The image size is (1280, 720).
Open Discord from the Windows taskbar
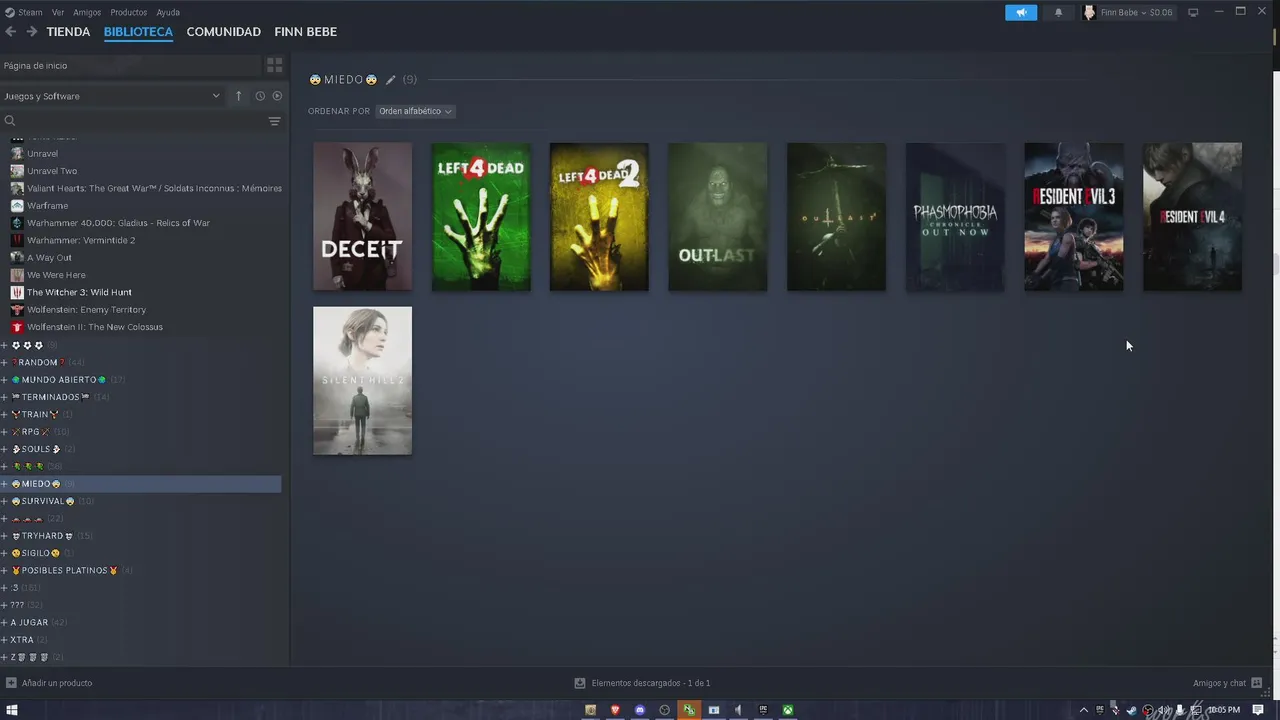pyautogui.click(x=640, y=710)
